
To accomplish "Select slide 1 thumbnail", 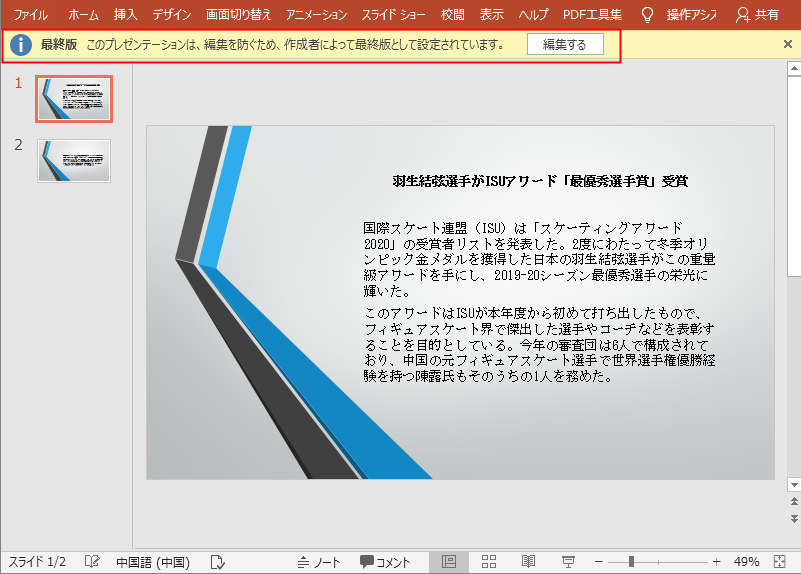I will point(74,99).
